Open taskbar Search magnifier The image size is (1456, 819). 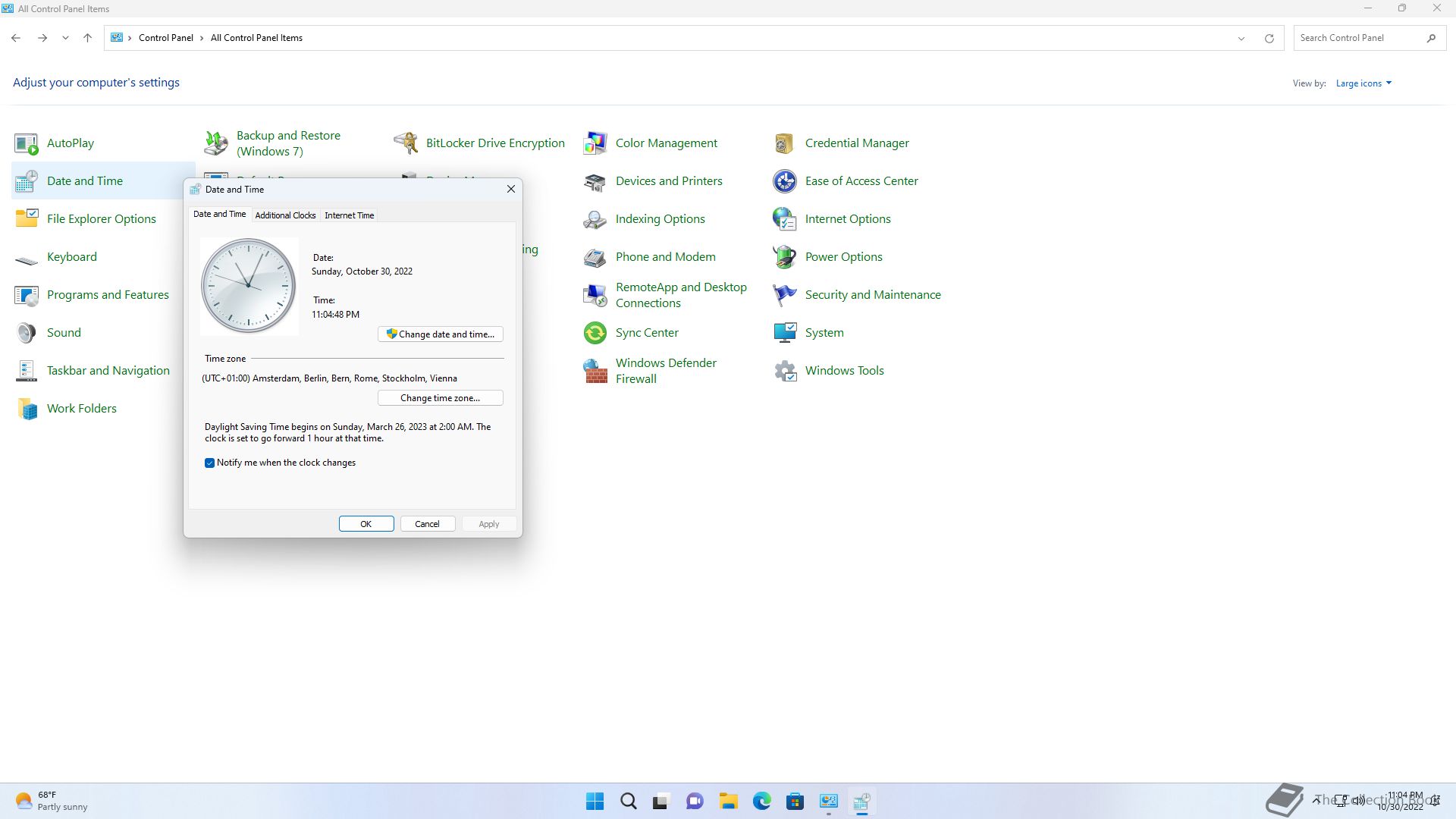click(x=629, y=801)
